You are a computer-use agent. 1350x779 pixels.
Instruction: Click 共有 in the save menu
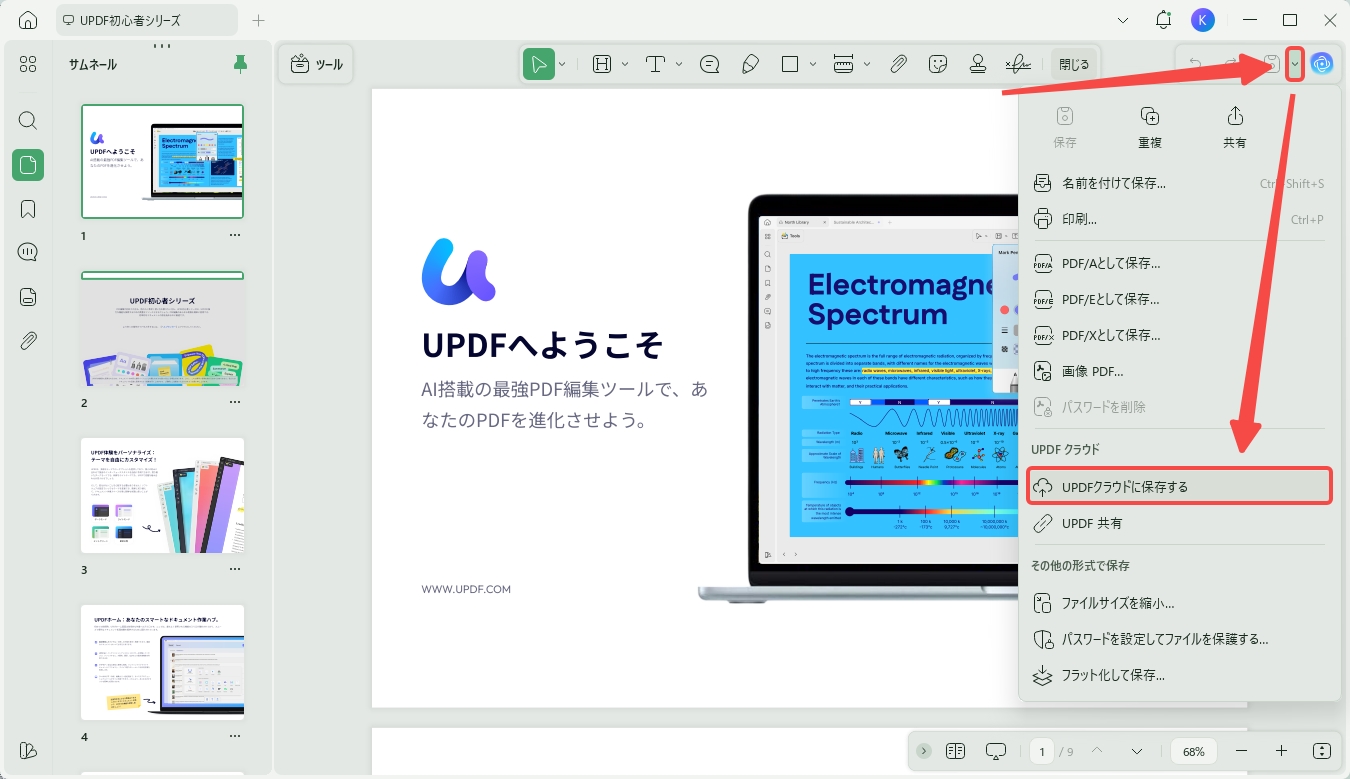tap(1235, 127)
